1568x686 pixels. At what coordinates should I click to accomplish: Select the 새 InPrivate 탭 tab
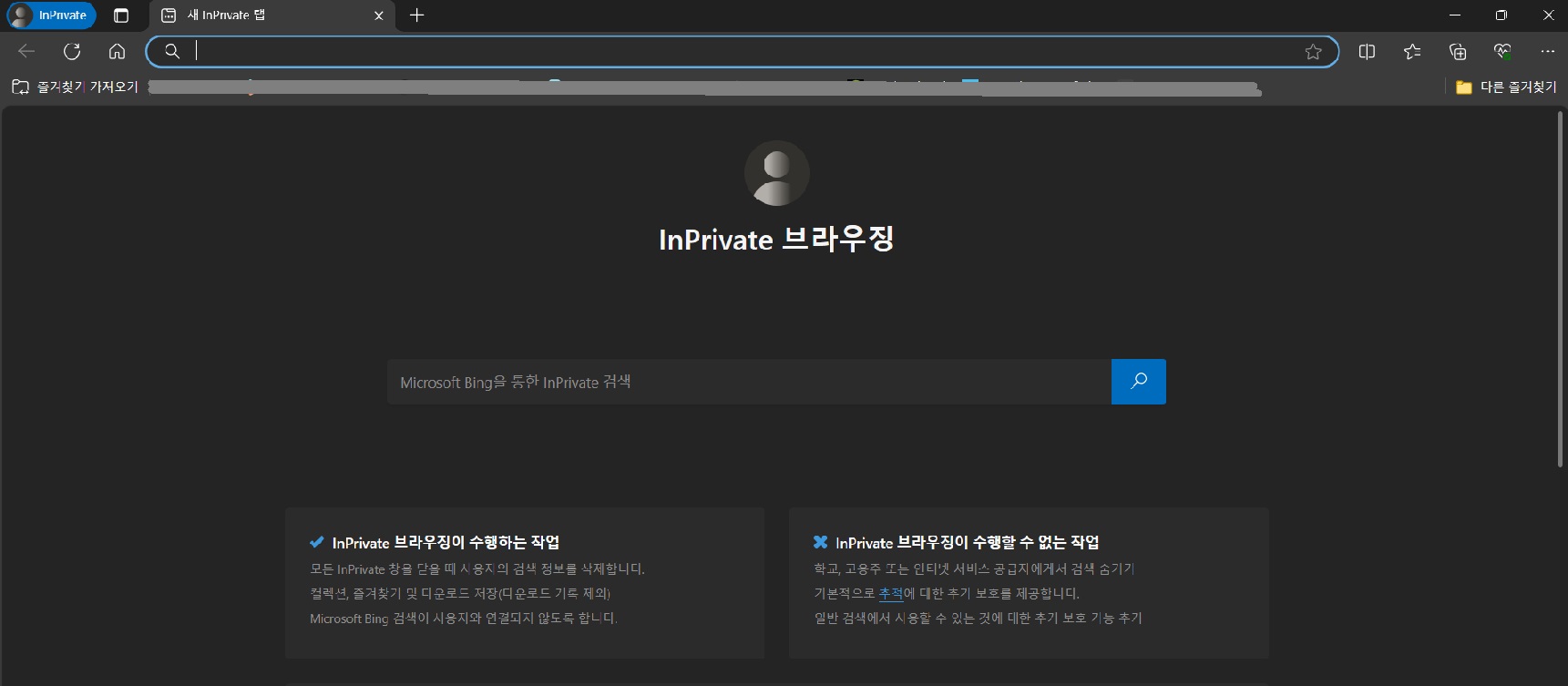pos(272,15)
